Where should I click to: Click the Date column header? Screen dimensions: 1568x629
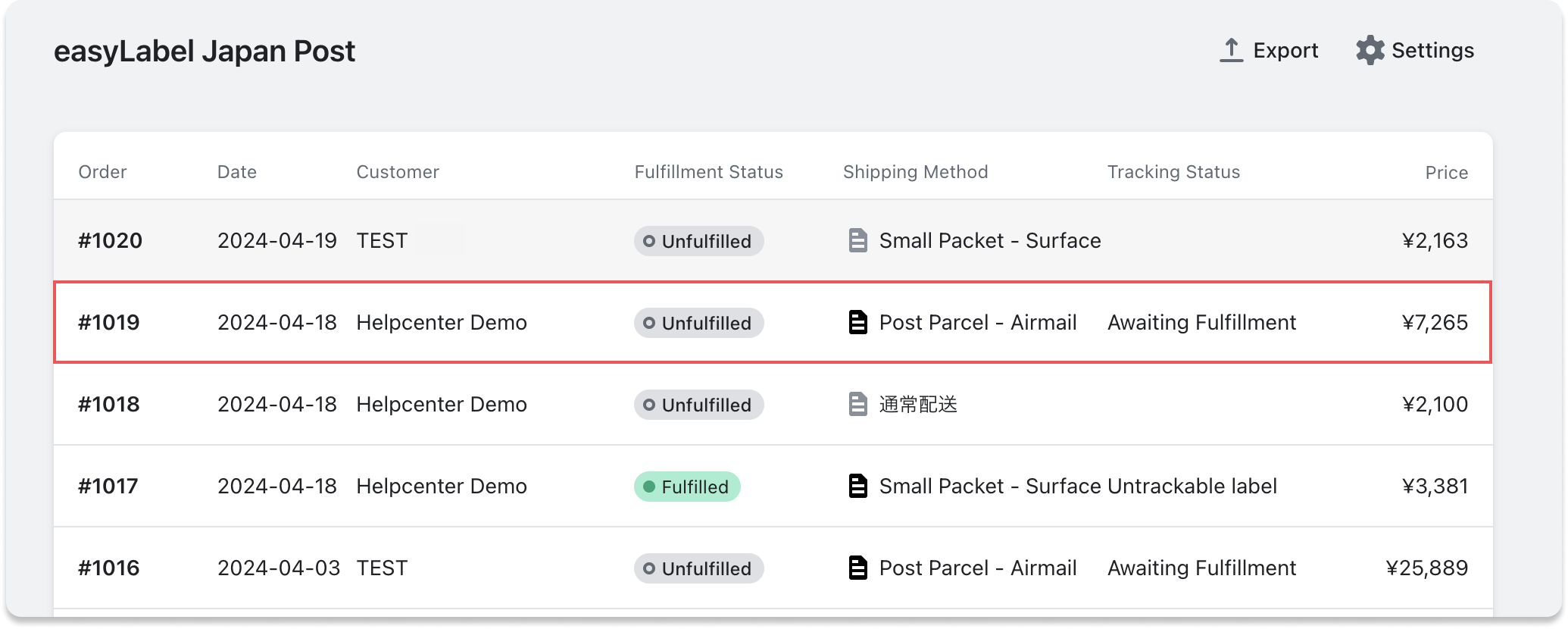236,172
